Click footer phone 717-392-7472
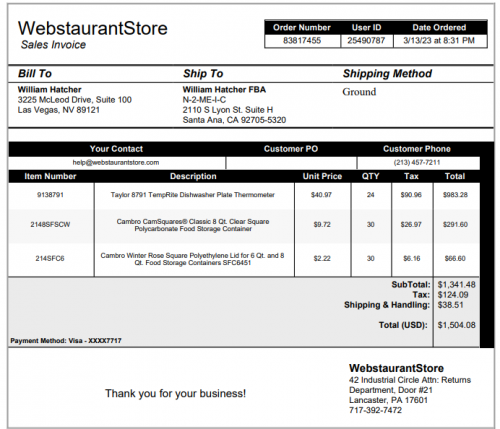The height and width of the screenshot is (429, 500). coord(376,410)
